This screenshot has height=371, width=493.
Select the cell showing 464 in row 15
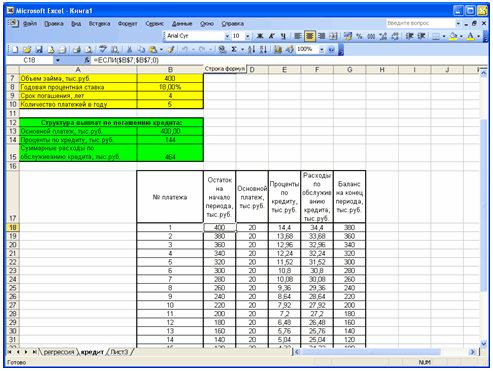tap(170, 153)
